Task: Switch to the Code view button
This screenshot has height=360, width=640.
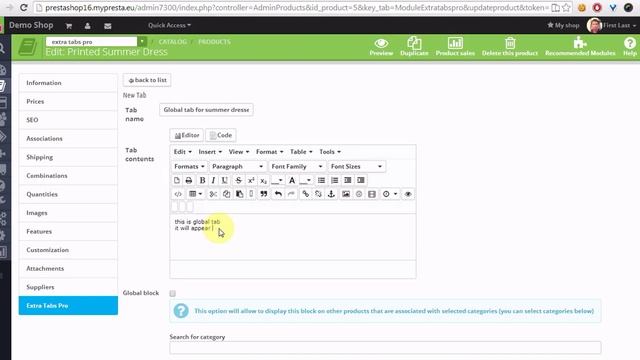Action: tap(221, 135)
